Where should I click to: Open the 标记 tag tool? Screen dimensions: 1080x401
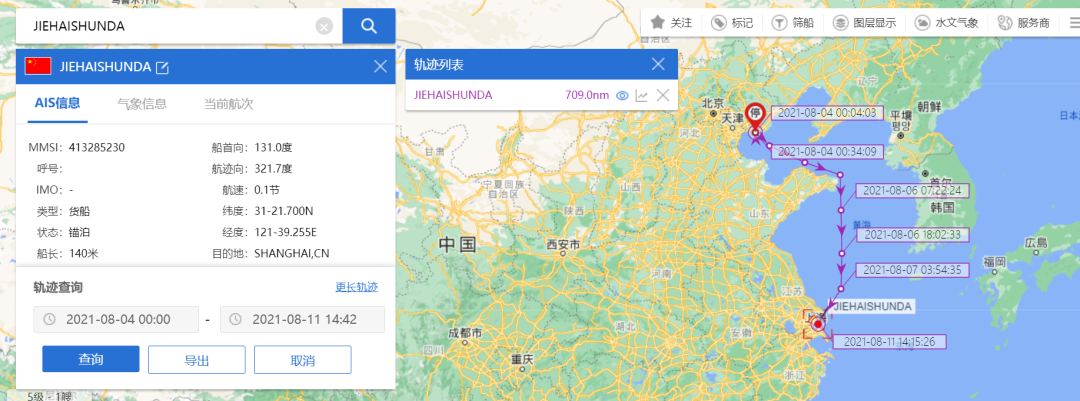point(719,22)
